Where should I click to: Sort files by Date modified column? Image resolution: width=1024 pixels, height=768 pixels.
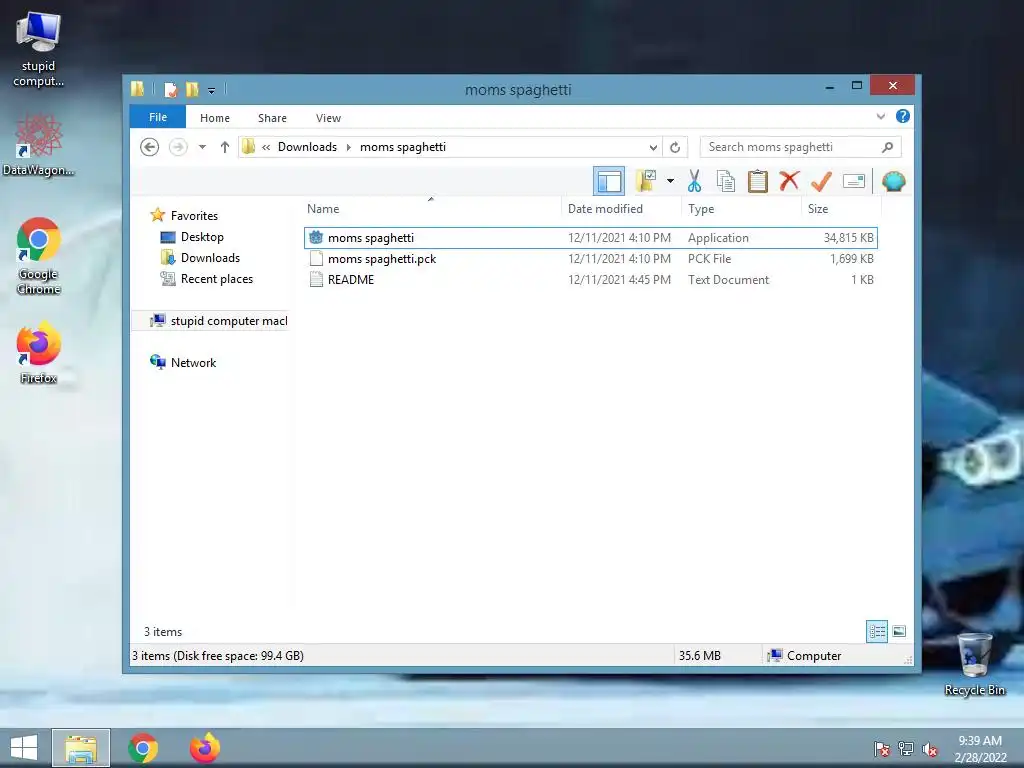620,209
